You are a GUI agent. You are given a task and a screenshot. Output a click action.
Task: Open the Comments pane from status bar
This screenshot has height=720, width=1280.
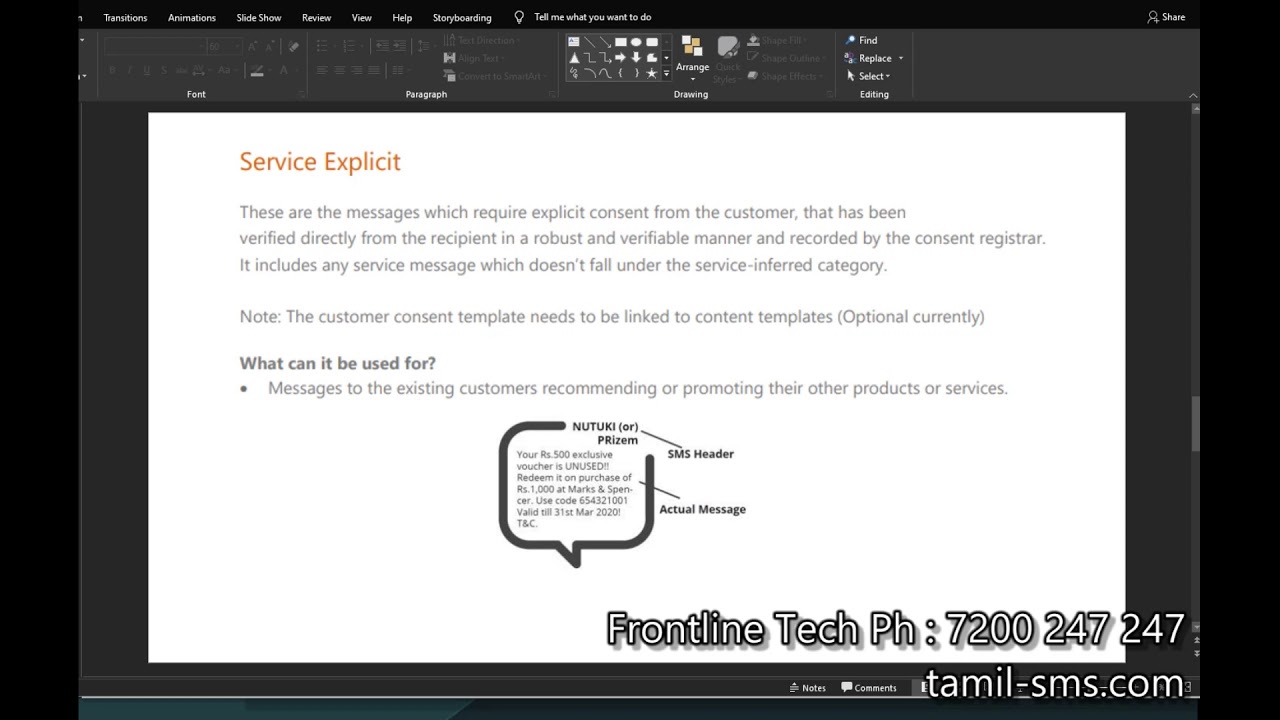[x=869, y=688]
